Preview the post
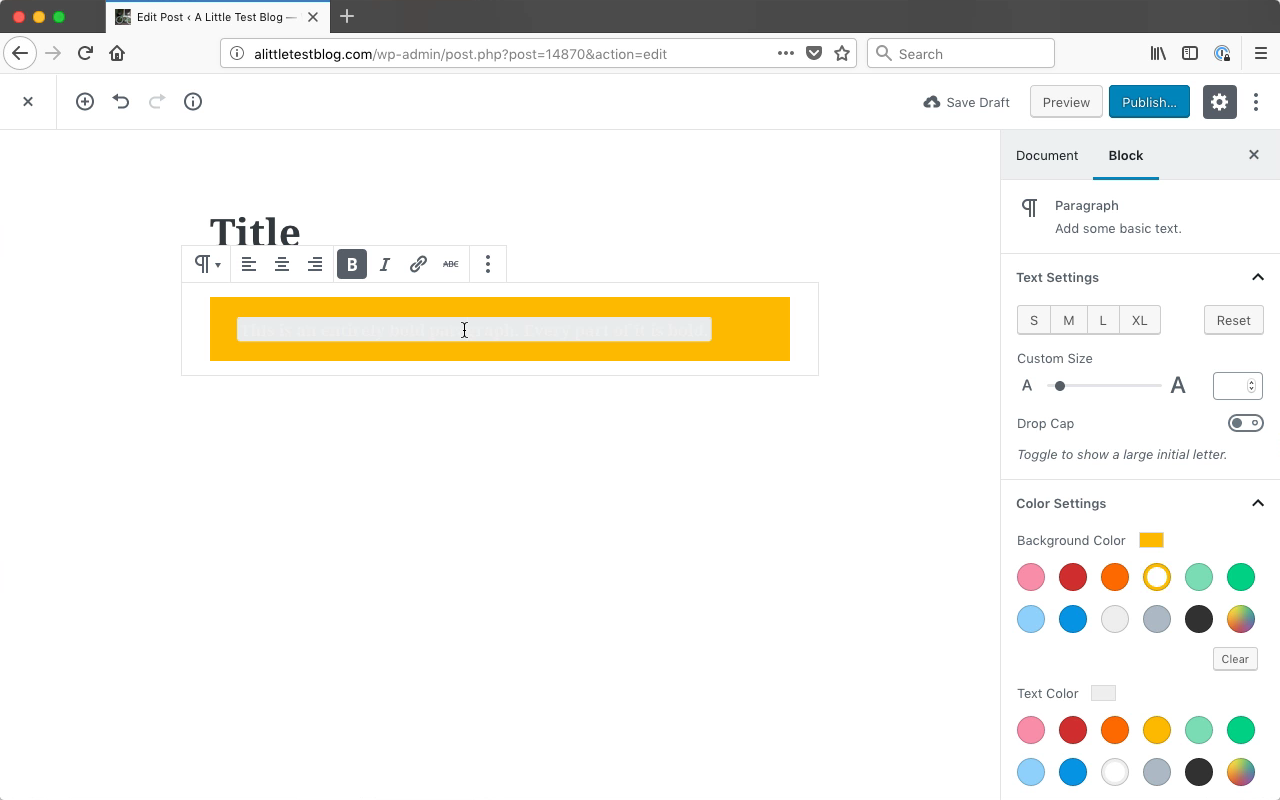The width and height of the screenshot is (1280, 800). click(x=1065, y=101)
